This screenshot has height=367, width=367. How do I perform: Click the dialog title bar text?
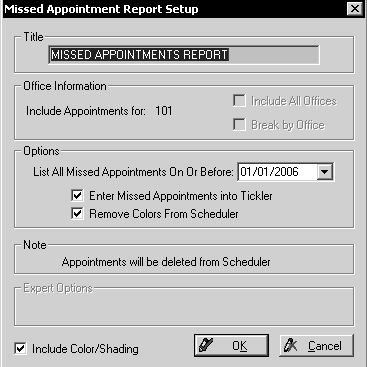101,9
